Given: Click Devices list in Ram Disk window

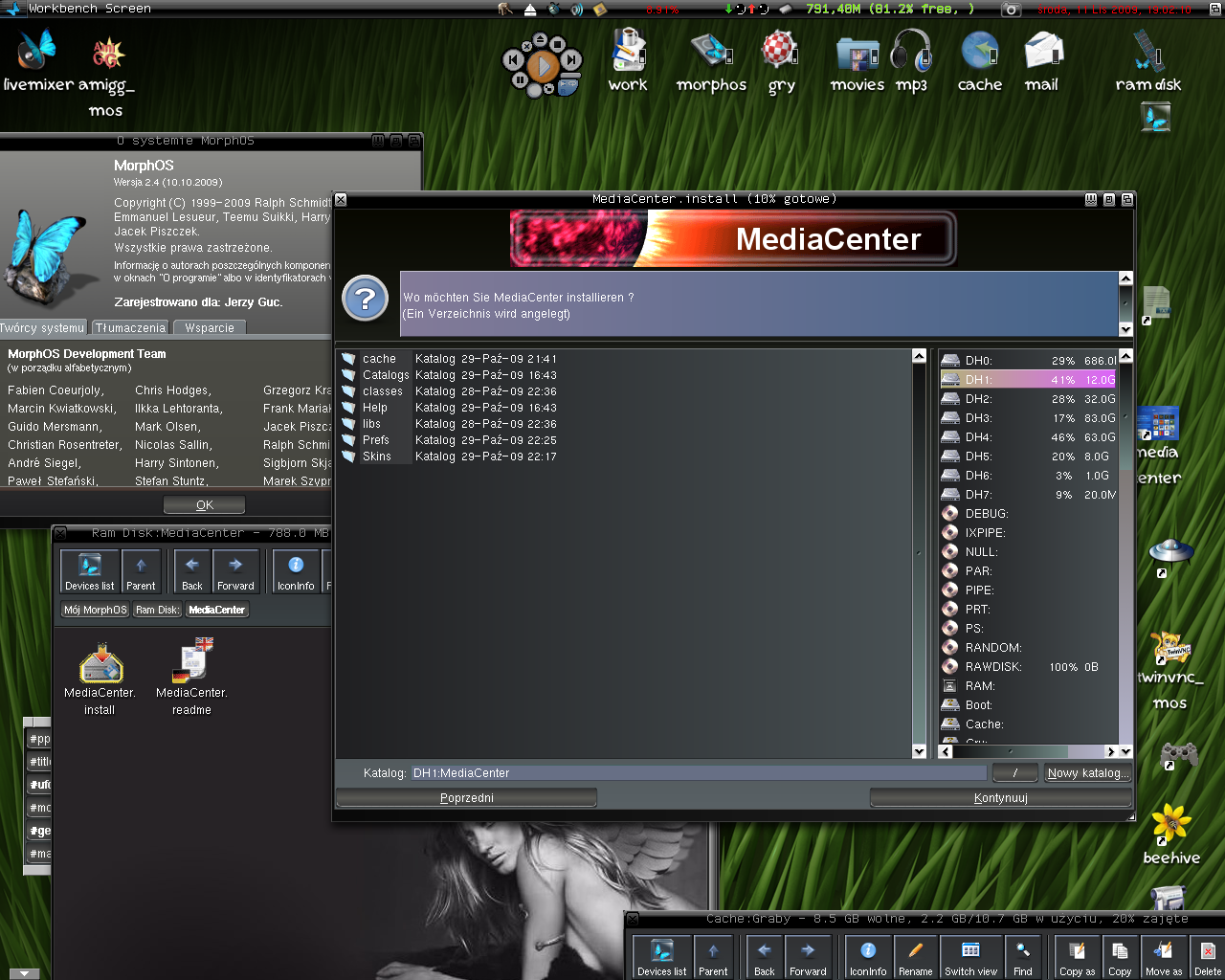Looking at the screenshot, I should pos(90,571).
